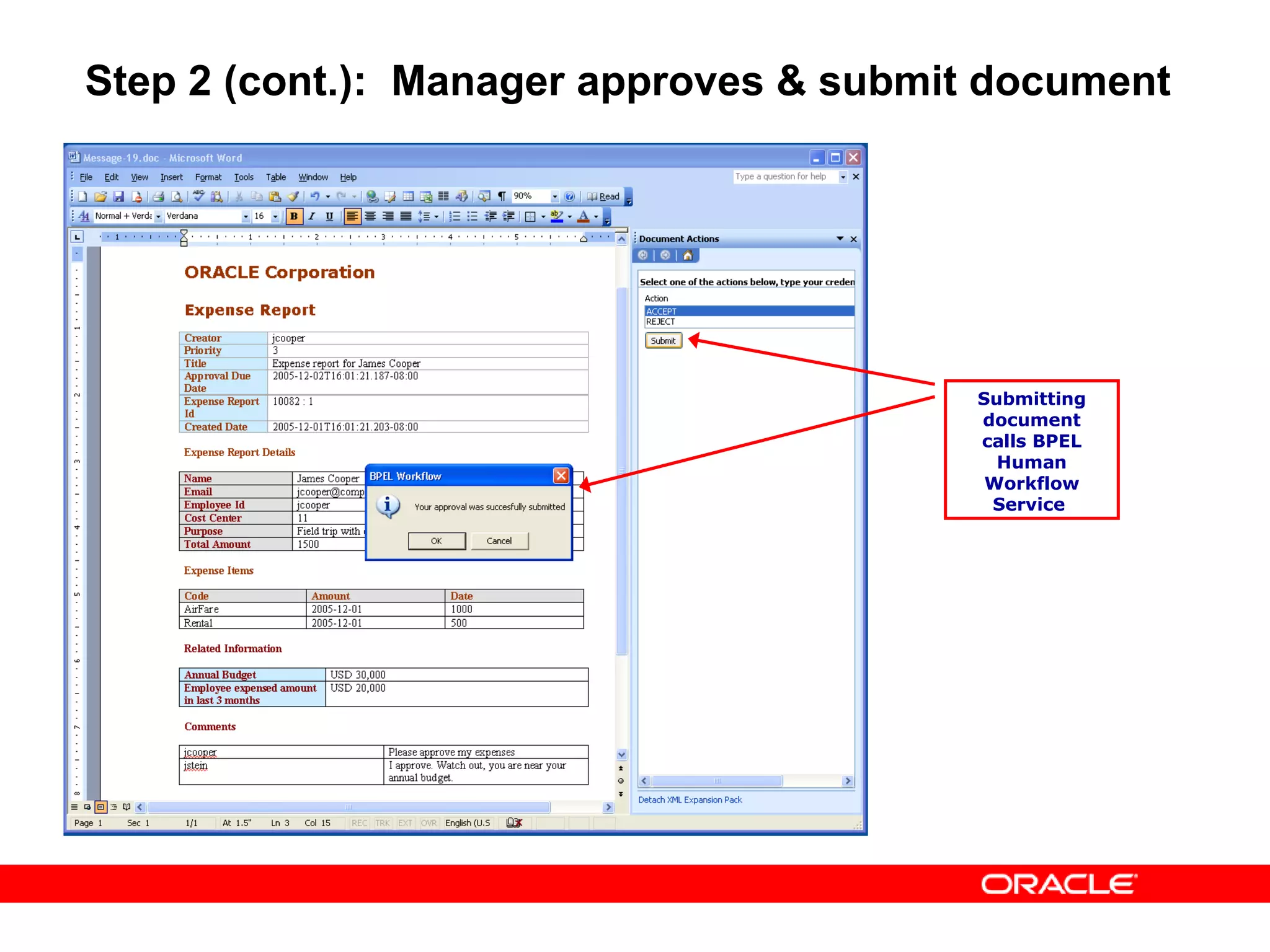Click the Insert Hyperlink globe icon
The width and height of the screenshot is (1270, 952).
click(x=372, y=196)
